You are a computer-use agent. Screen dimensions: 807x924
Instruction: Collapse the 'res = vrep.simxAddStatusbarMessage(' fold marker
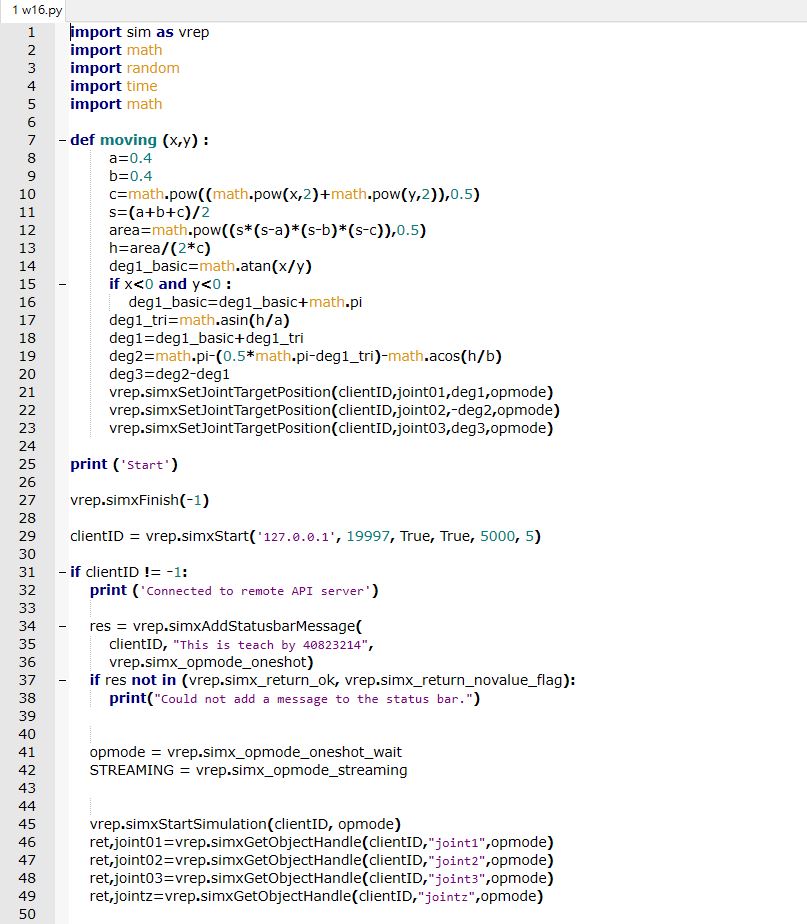click(x=62, y=626)
